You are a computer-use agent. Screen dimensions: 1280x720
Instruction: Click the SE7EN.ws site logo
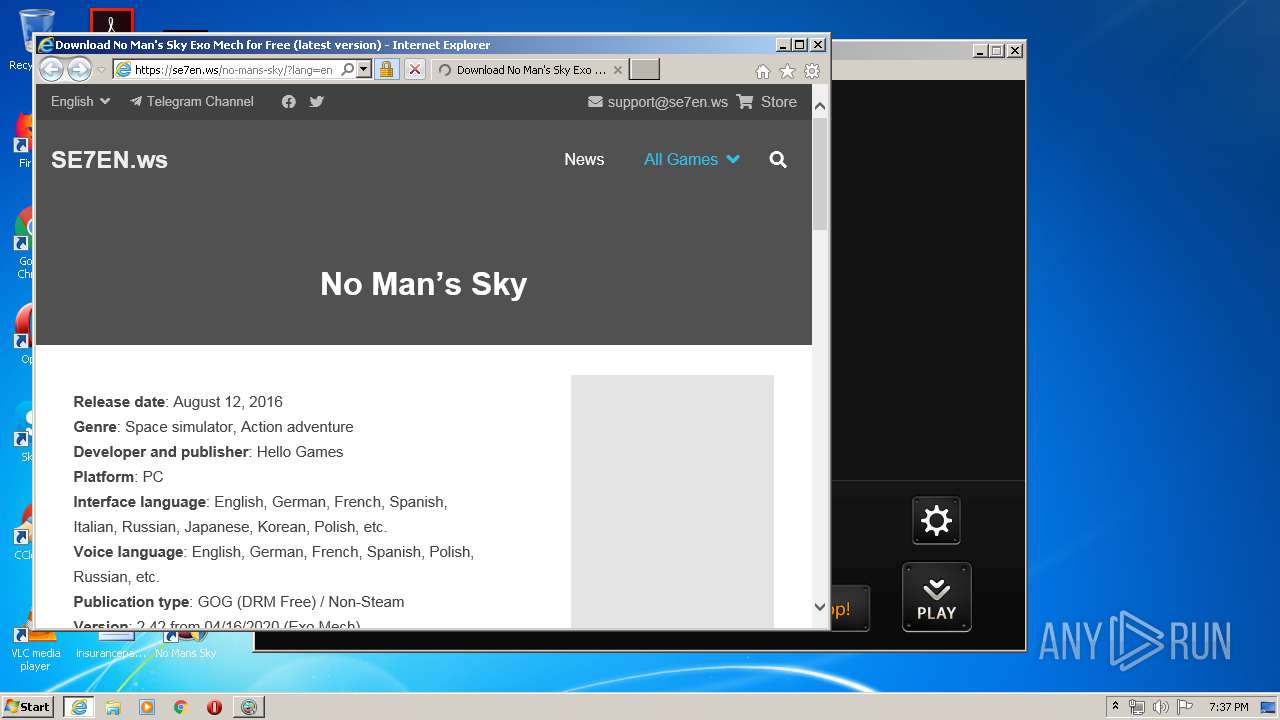click(x=109, y=160)
